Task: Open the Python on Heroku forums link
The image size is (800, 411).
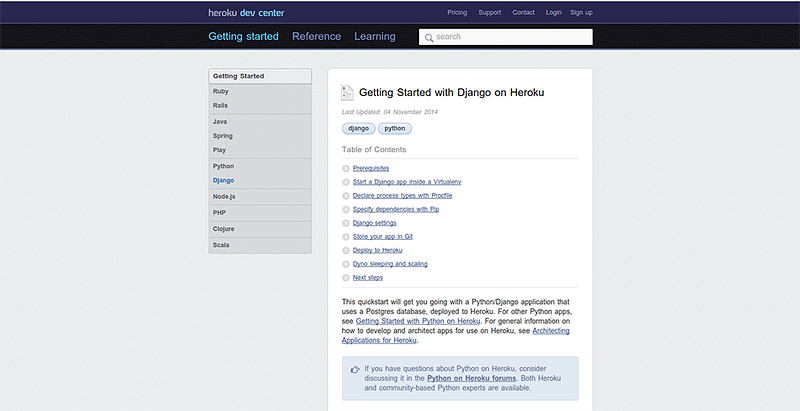Action: [x=471, y=378]
